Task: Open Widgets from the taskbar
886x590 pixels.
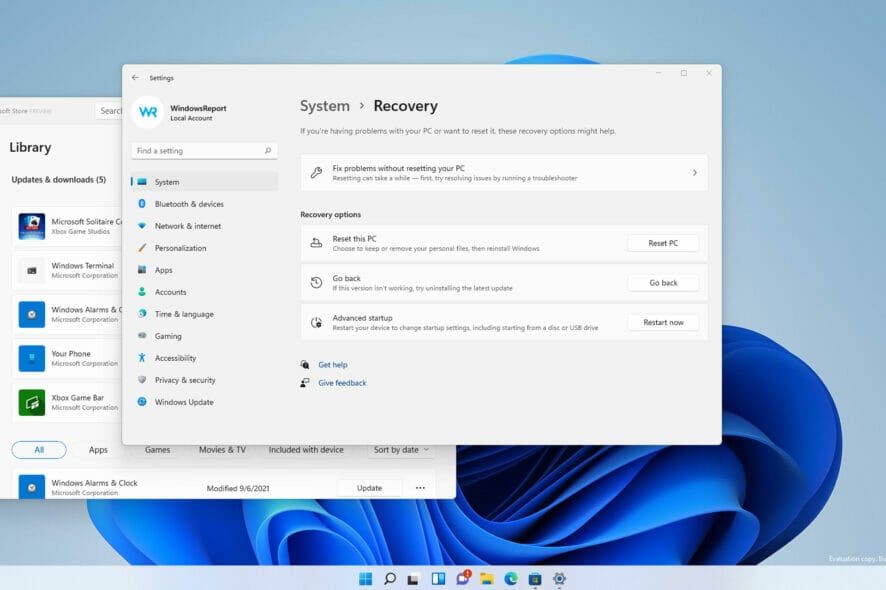Action: click(x=438, y=579)
